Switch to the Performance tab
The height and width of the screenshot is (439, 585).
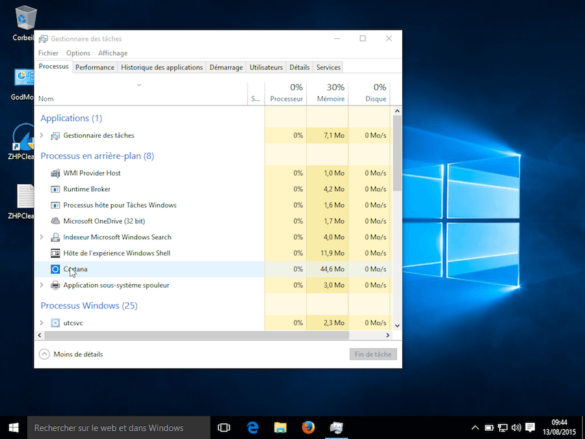click(x=95, y=68)
